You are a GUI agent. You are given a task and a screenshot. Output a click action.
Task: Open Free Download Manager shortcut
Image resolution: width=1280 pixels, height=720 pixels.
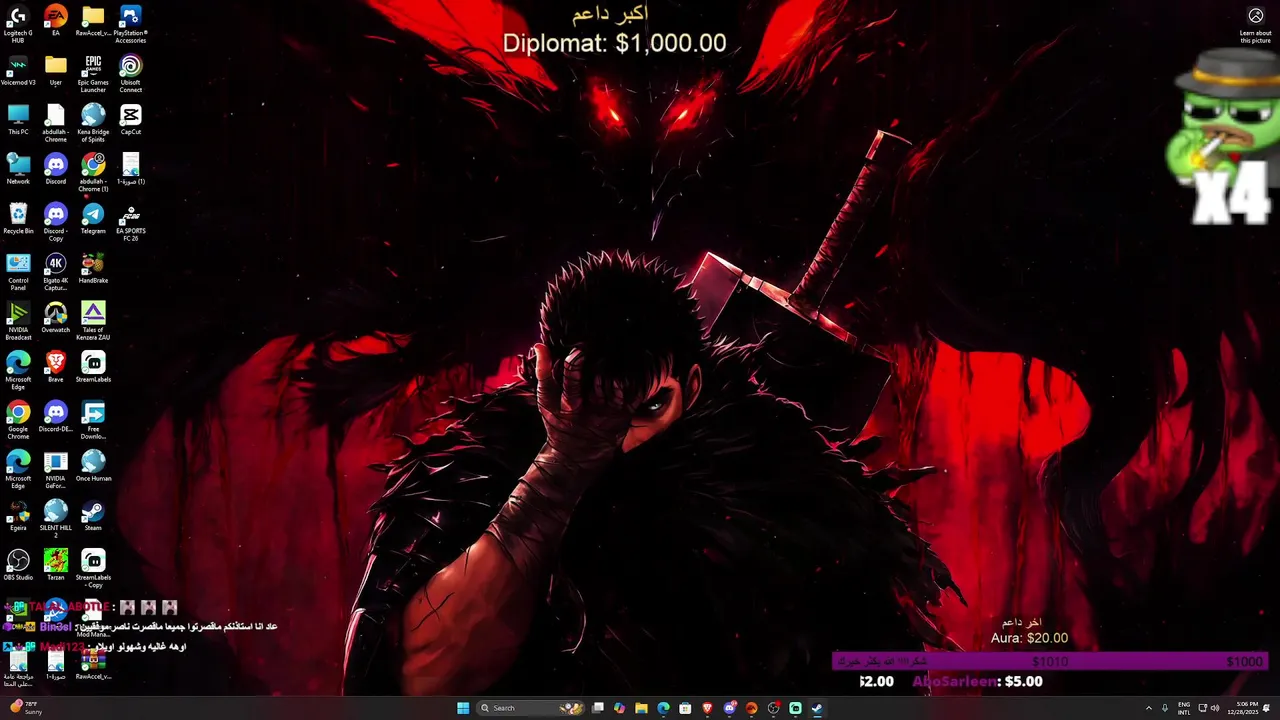pos(93,421)
